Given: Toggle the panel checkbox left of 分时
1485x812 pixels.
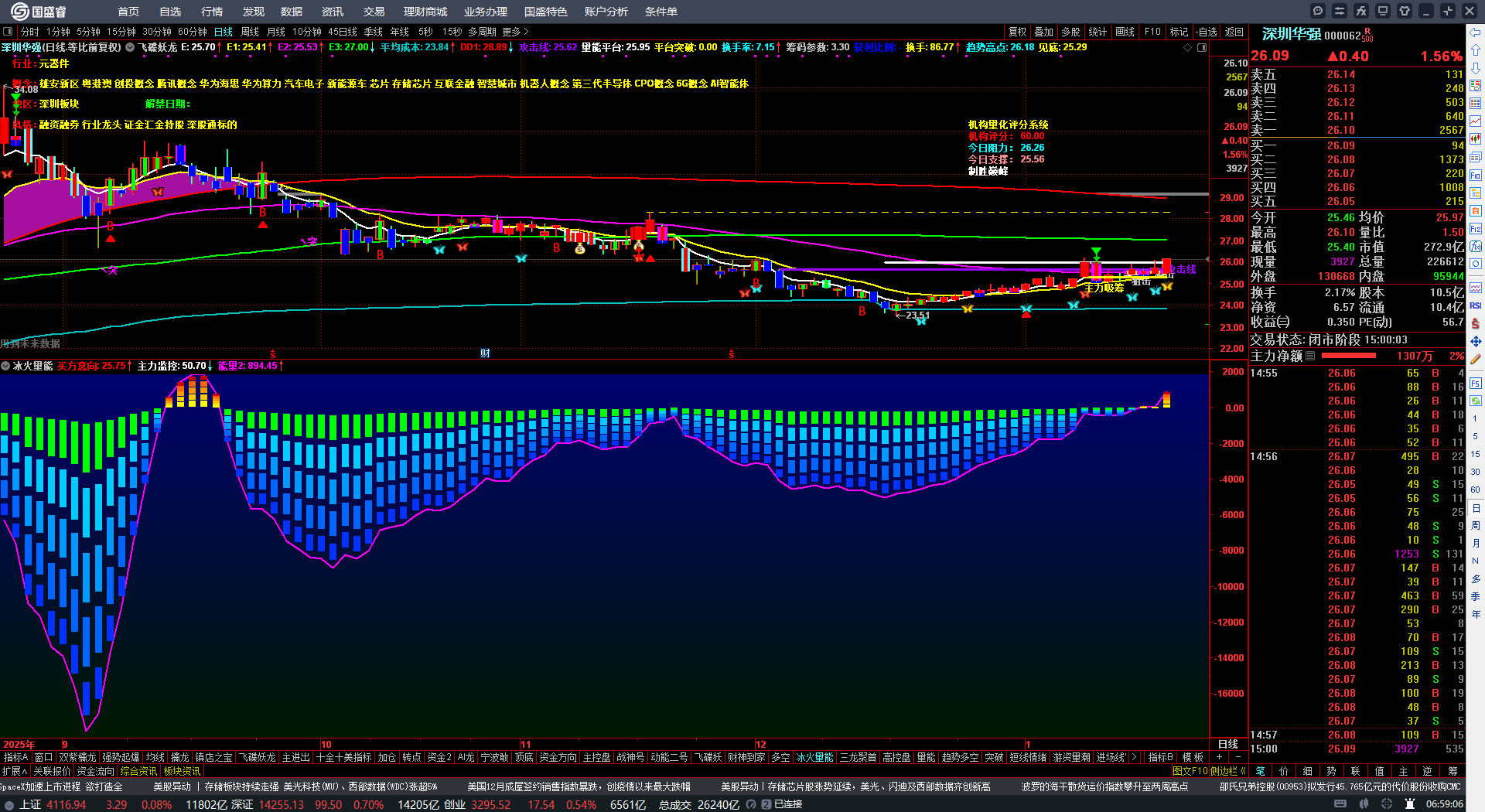Looking at the screenshot, I should pos(8,32).
